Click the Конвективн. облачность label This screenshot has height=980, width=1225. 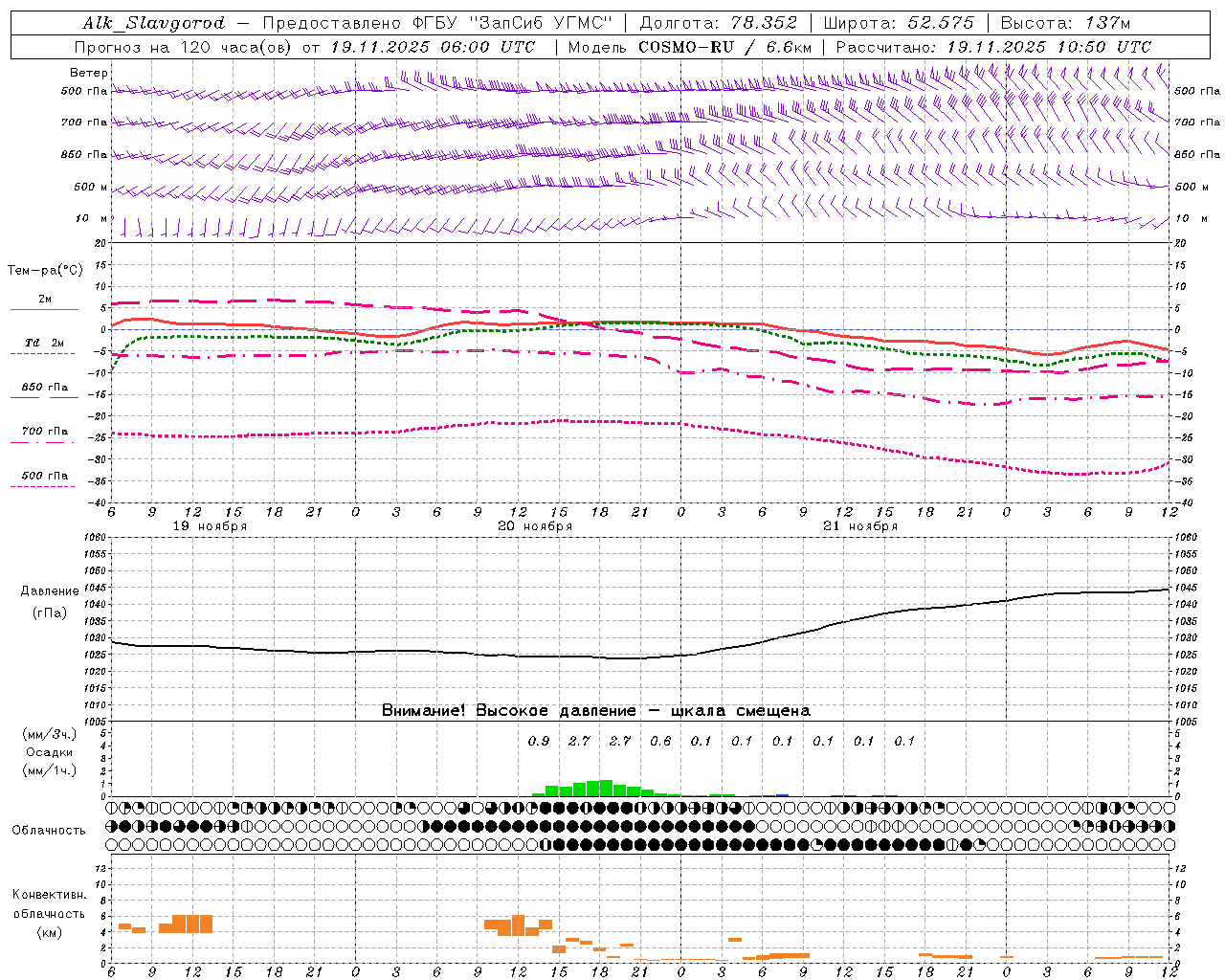pos(49,914)
